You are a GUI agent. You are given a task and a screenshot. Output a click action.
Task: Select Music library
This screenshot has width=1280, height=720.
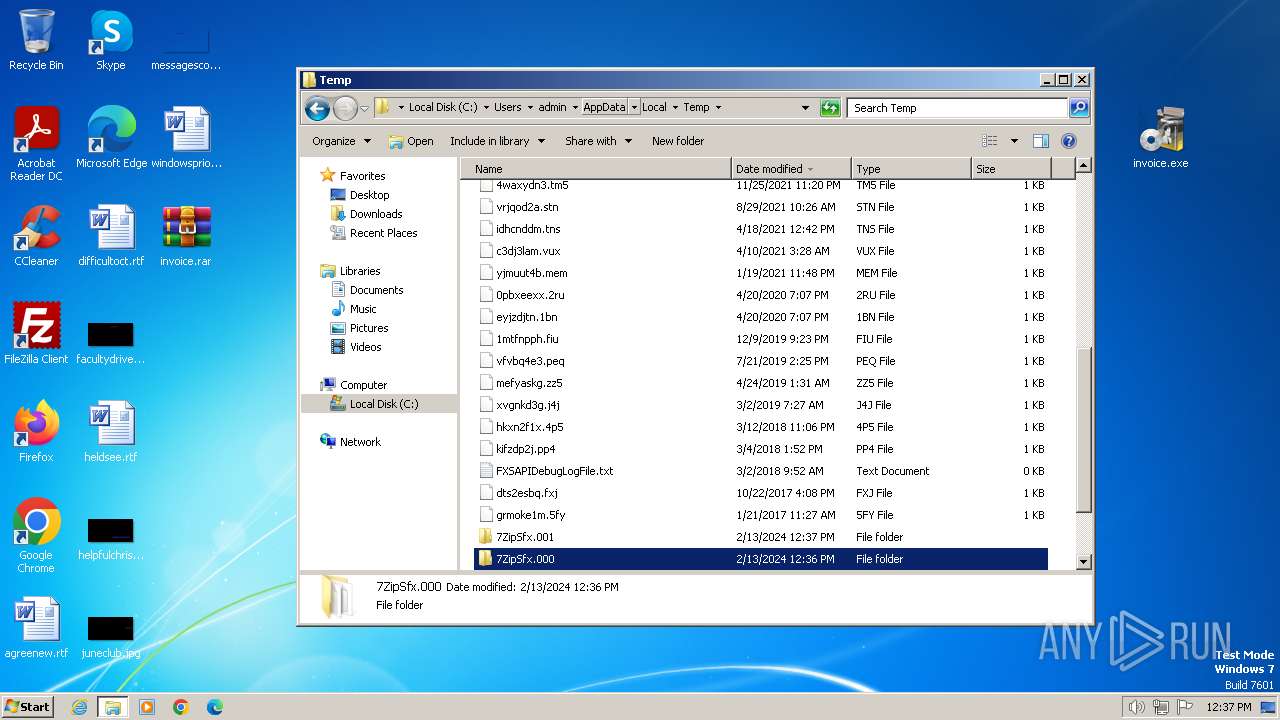coord(363,309)
